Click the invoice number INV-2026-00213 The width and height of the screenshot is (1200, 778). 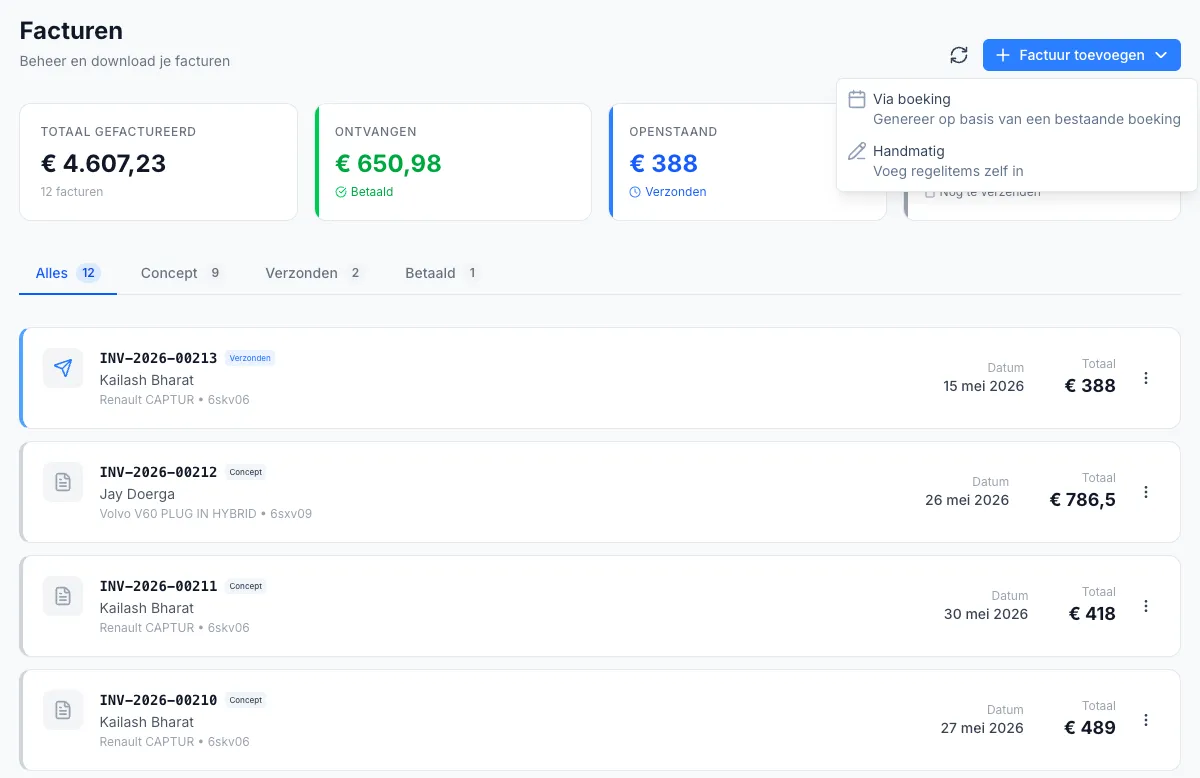point(158,358)
